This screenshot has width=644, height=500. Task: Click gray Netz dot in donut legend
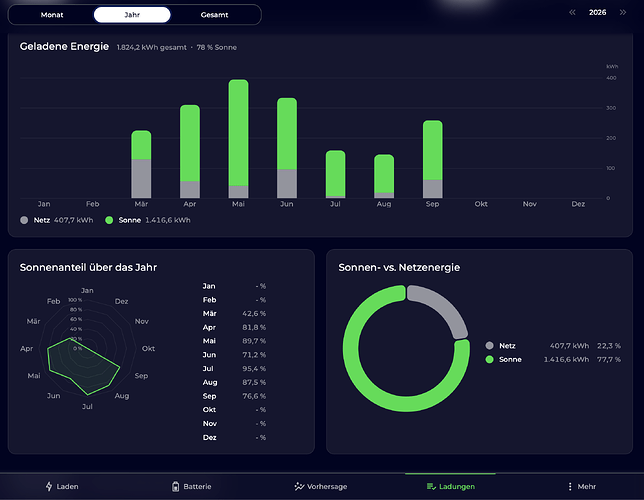coord(489,346)
